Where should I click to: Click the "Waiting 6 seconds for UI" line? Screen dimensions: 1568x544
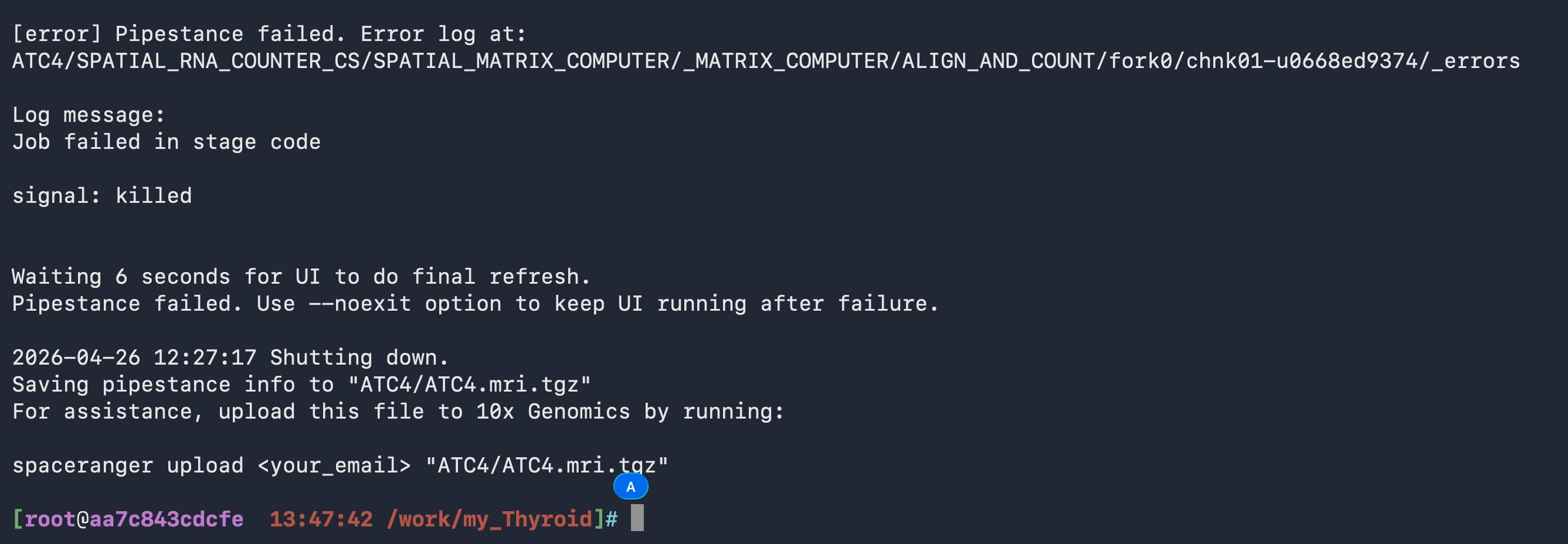(x=301, y=277)
